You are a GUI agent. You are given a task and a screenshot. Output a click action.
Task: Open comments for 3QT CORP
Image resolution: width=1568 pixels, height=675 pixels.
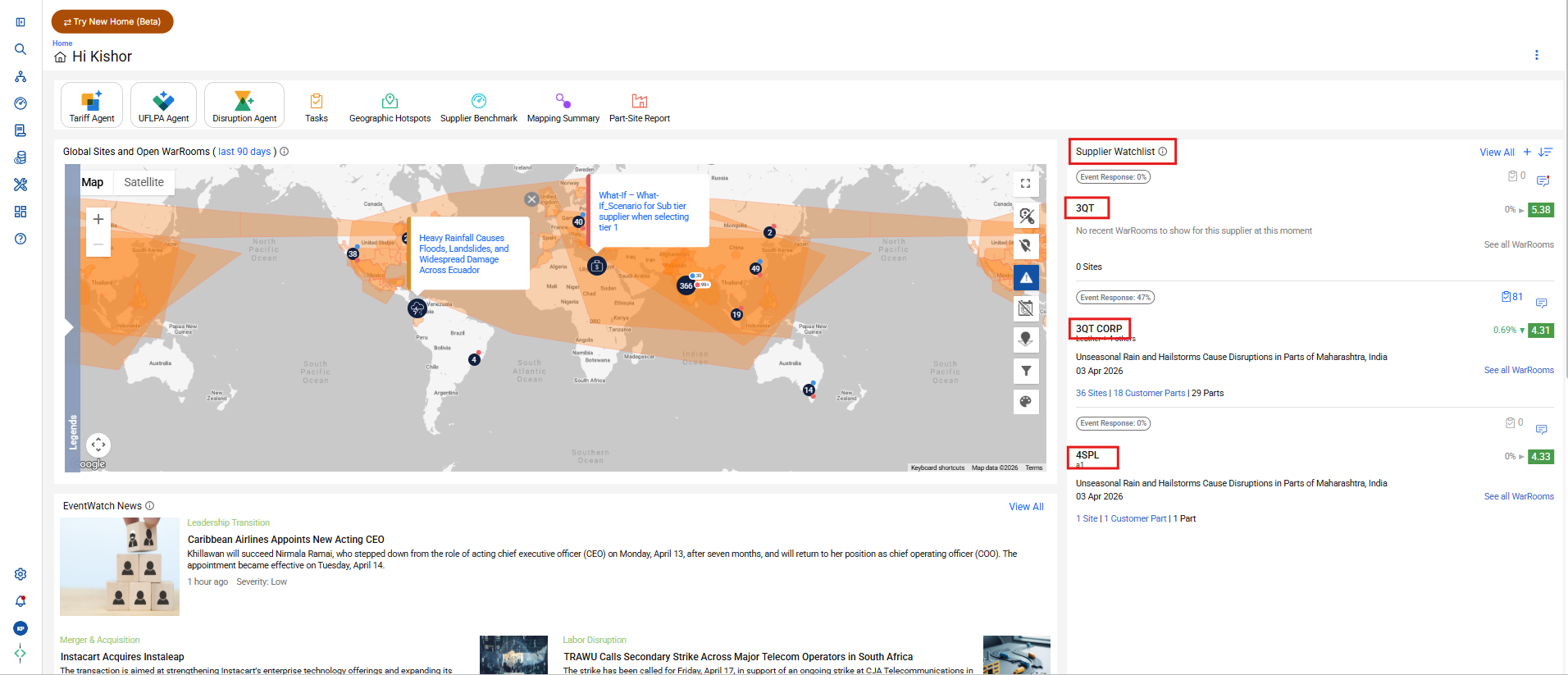tap(1542, 303)
